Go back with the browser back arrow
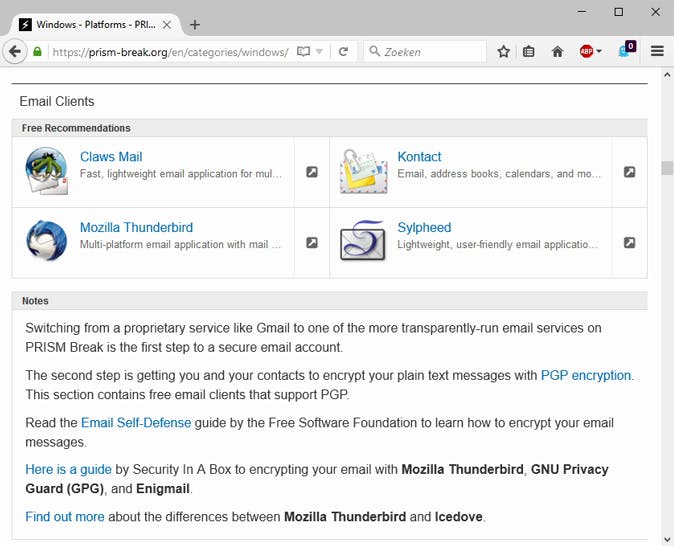The image size is (674, 546). tap(15, 52)
